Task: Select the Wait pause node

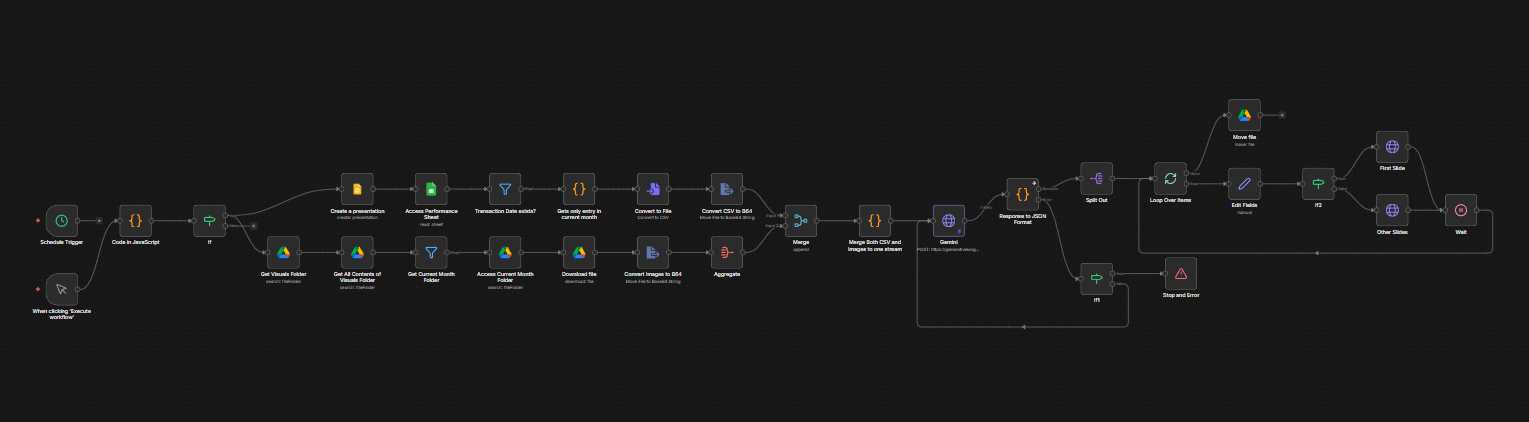Action: pyautogui.click(x=1460, y=210)
